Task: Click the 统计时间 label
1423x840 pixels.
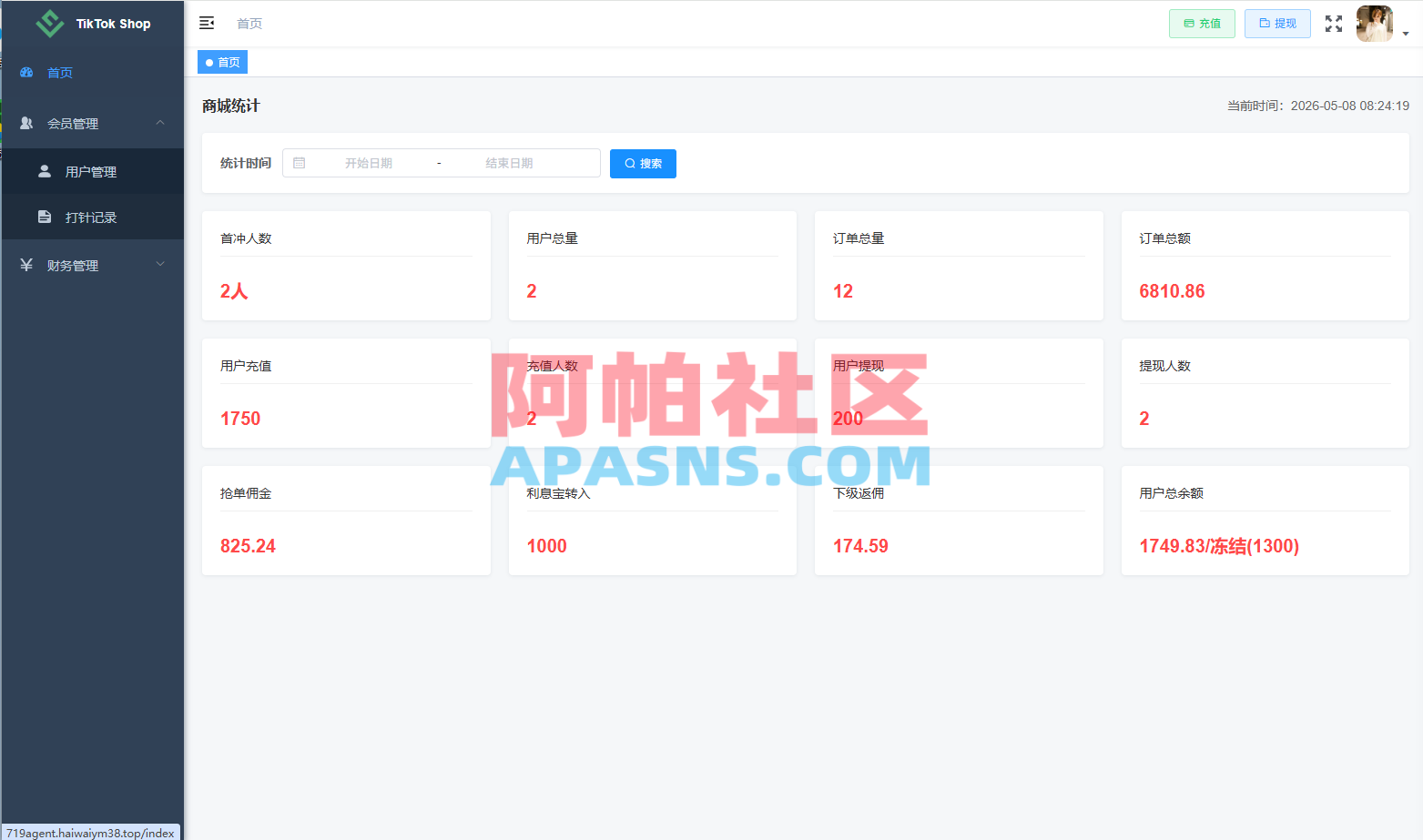Action: point(246,163)
